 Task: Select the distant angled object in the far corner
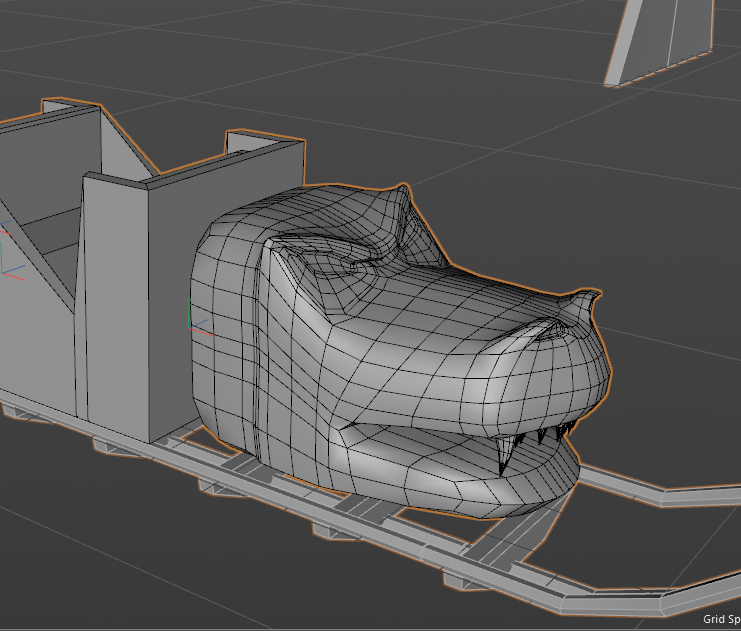pyautogui.click(x=660, y=43)
